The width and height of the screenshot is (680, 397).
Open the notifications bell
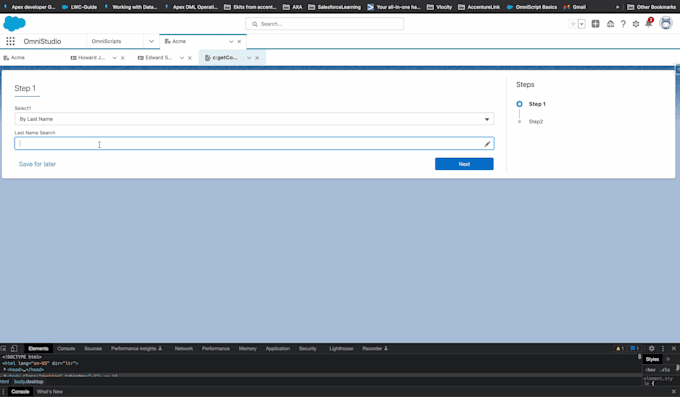pyautogui.click(x=648, y=23)
